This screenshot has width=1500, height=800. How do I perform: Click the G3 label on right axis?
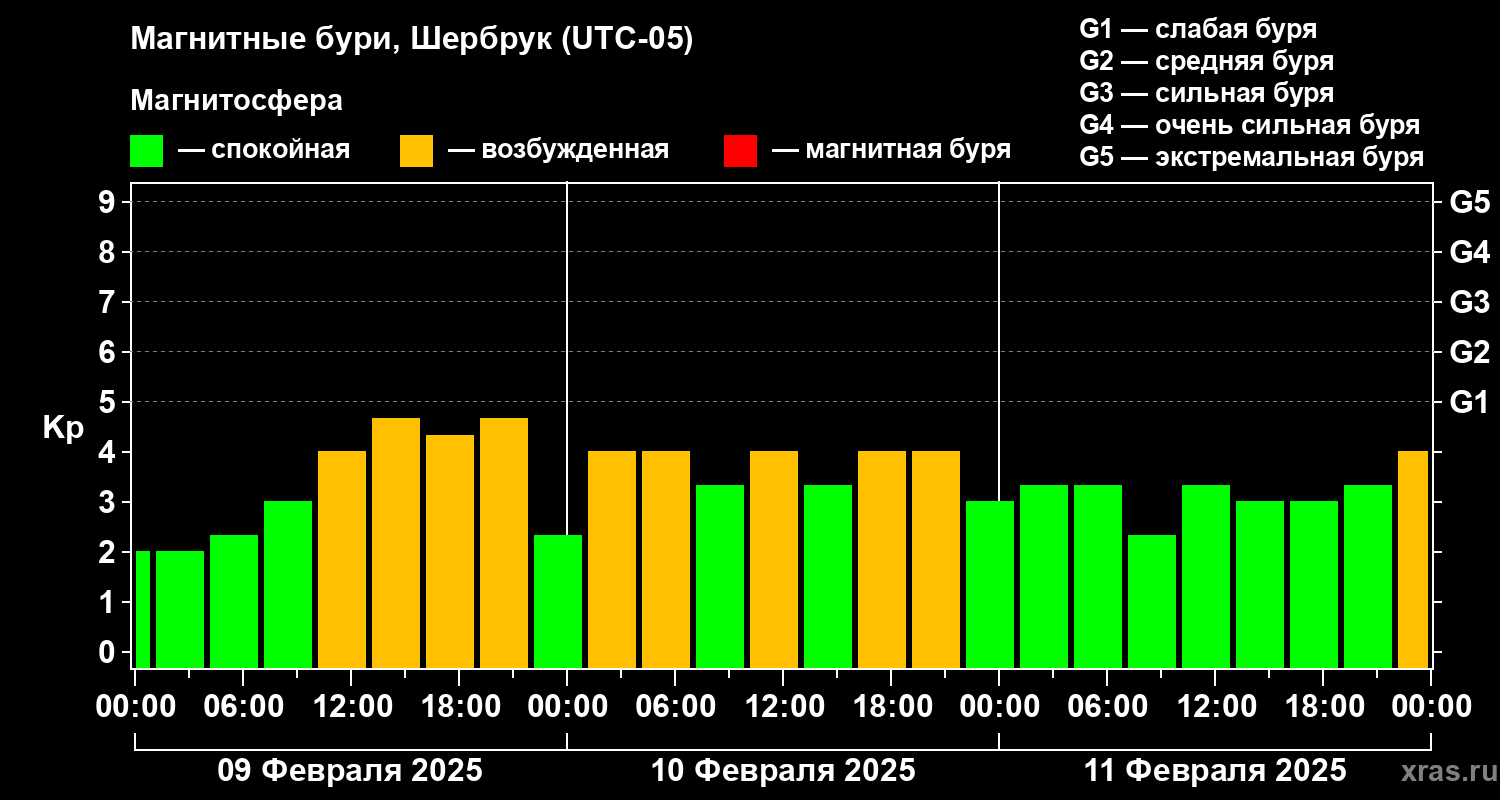pyautogui.click(x=1469, y=302)
